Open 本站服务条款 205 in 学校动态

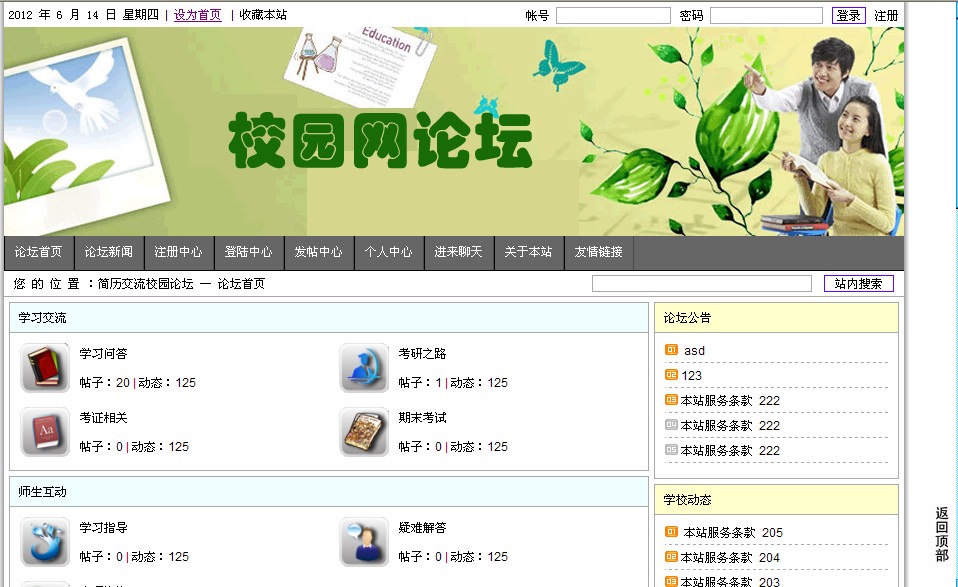(733, 533)
